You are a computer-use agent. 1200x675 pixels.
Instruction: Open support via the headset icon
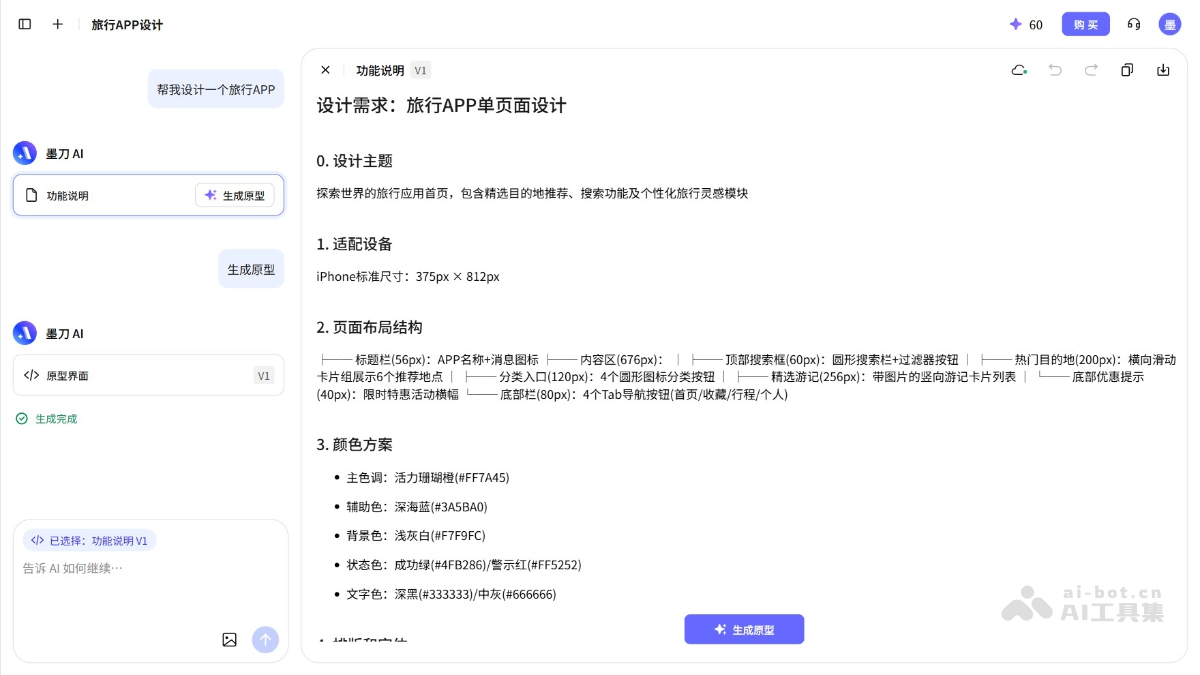tap(1133, 24)
